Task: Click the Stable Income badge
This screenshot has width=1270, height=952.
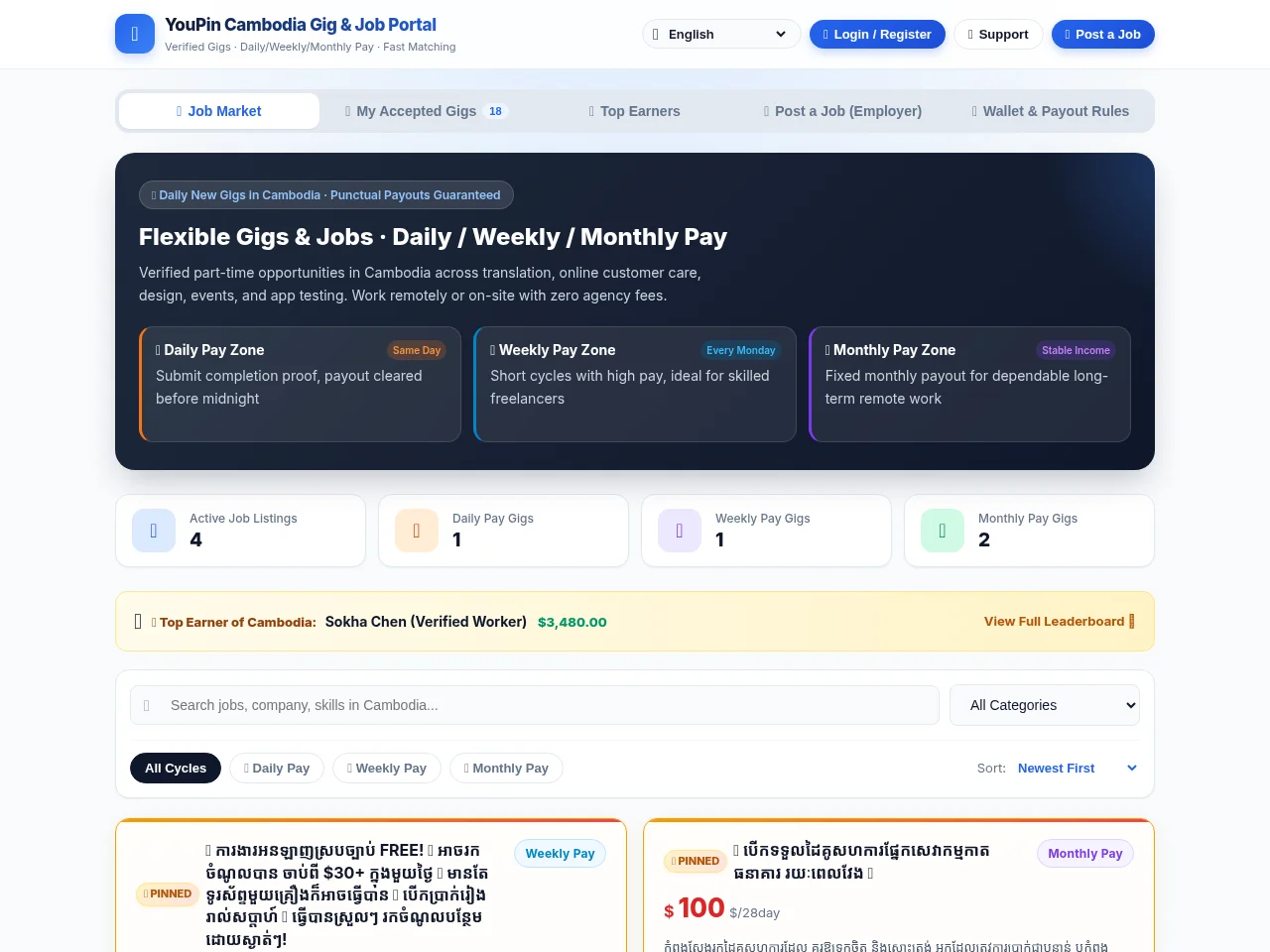Action: tap(1076, 350)
